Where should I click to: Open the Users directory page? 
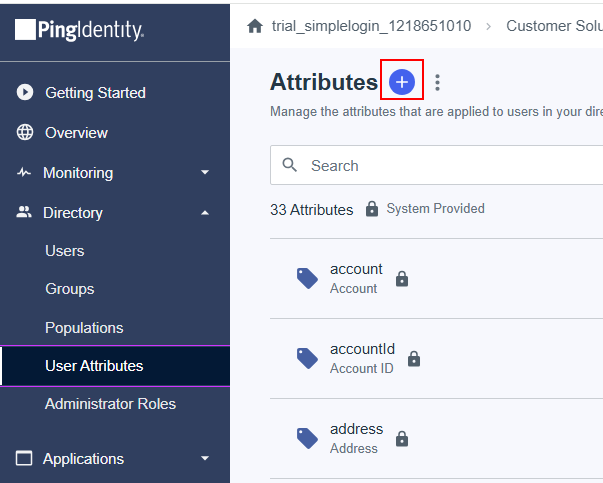point(64,251)
